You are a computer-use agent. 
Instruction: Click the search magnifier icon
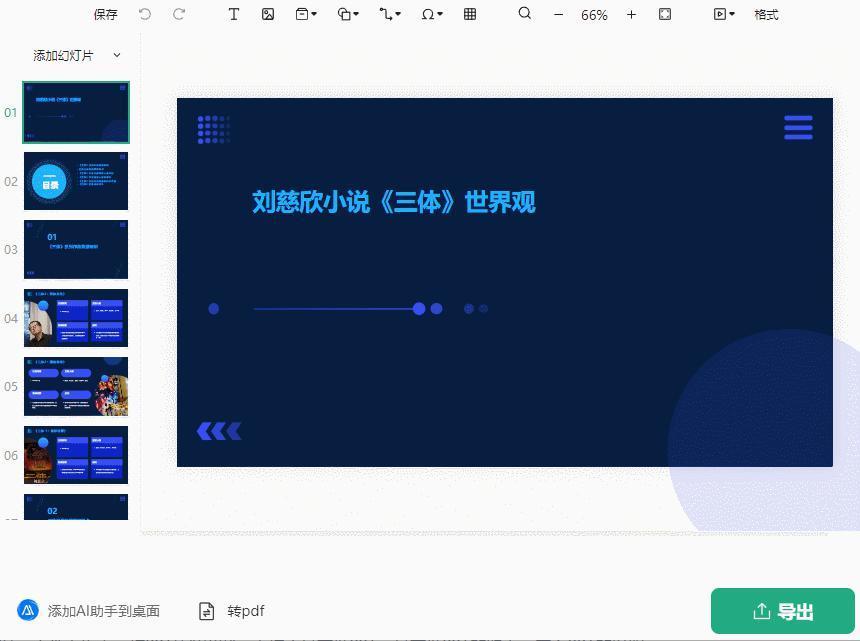pyautogui.click(x=524, y=14)
